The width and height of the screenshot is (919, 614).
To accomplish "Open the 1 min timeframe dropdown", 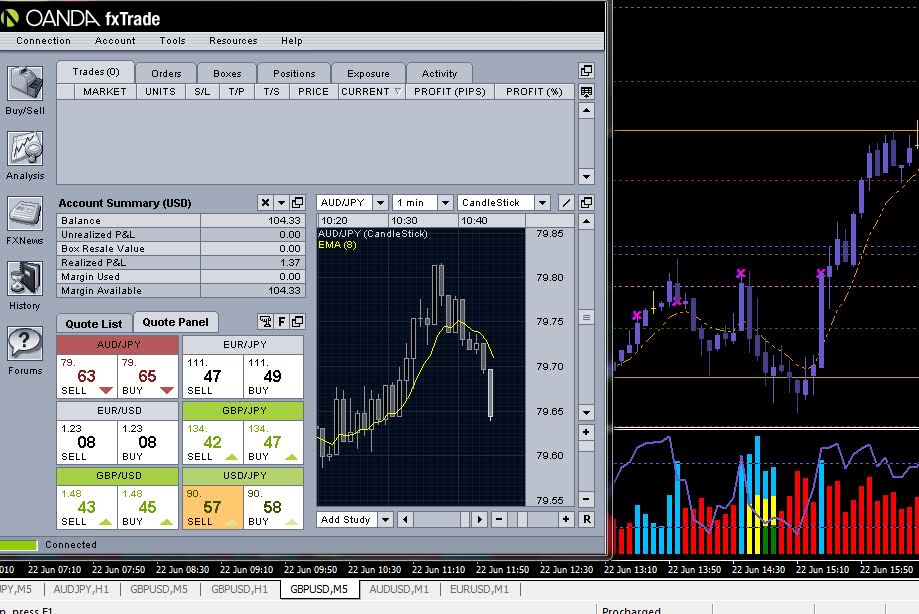I will point(445,203).
